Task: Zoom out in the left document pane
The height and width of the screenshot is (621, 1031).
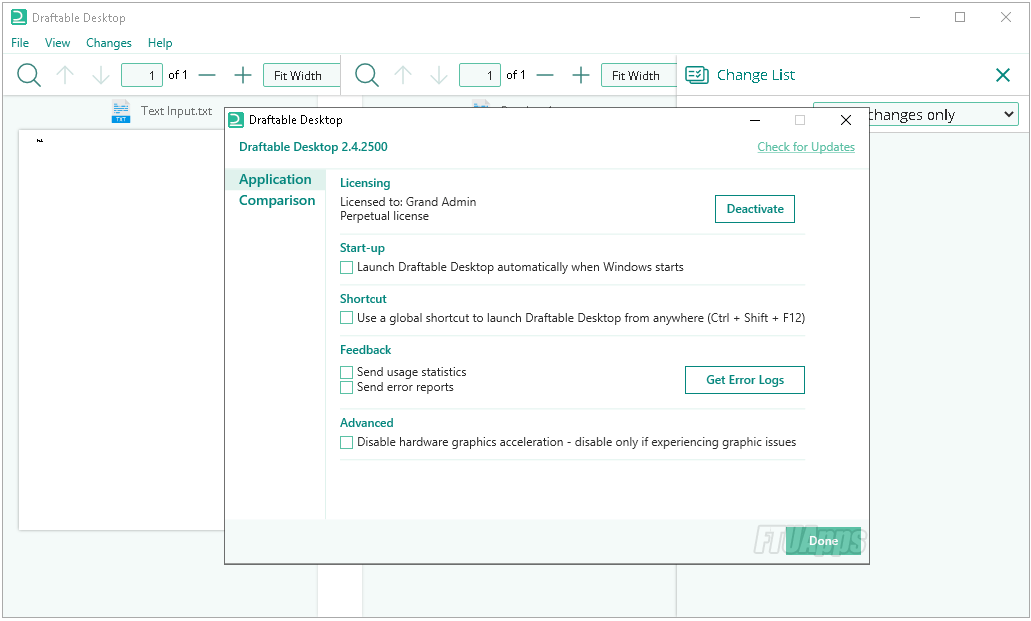Action: [x=207, y=75]
